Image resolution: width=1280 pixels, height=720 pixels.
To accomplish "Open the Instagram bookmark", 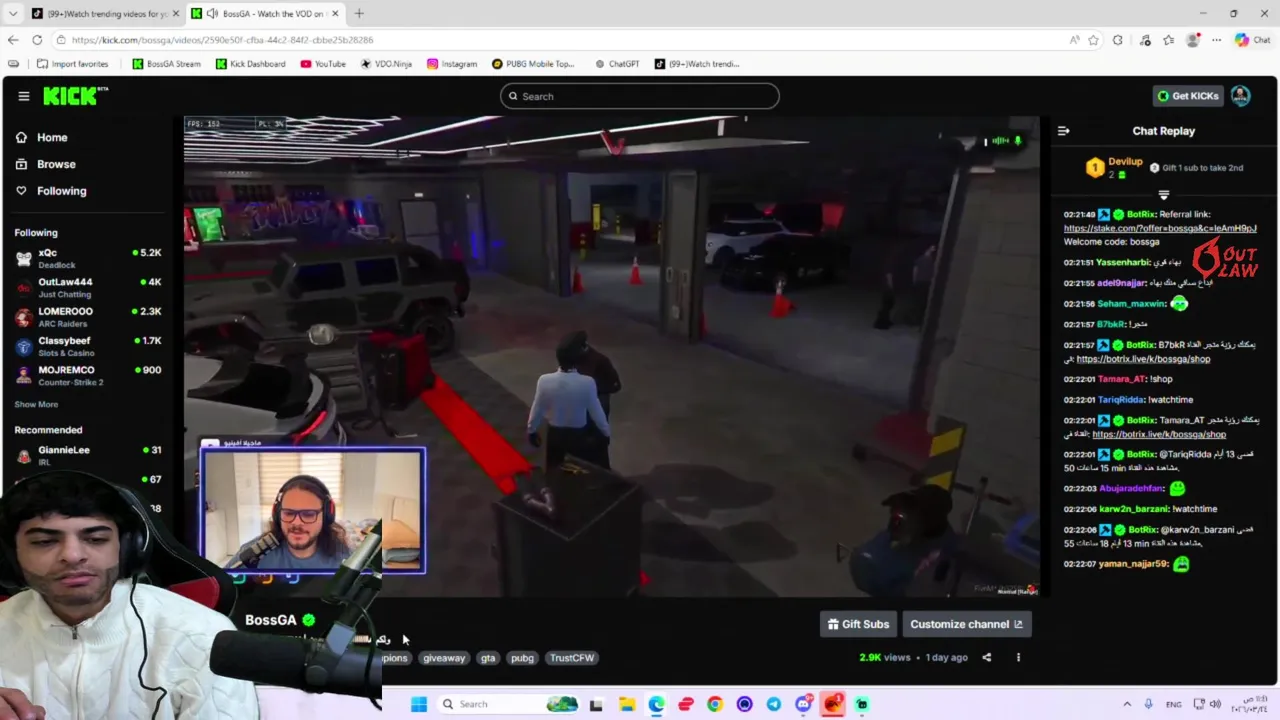I will click(452, 64).
